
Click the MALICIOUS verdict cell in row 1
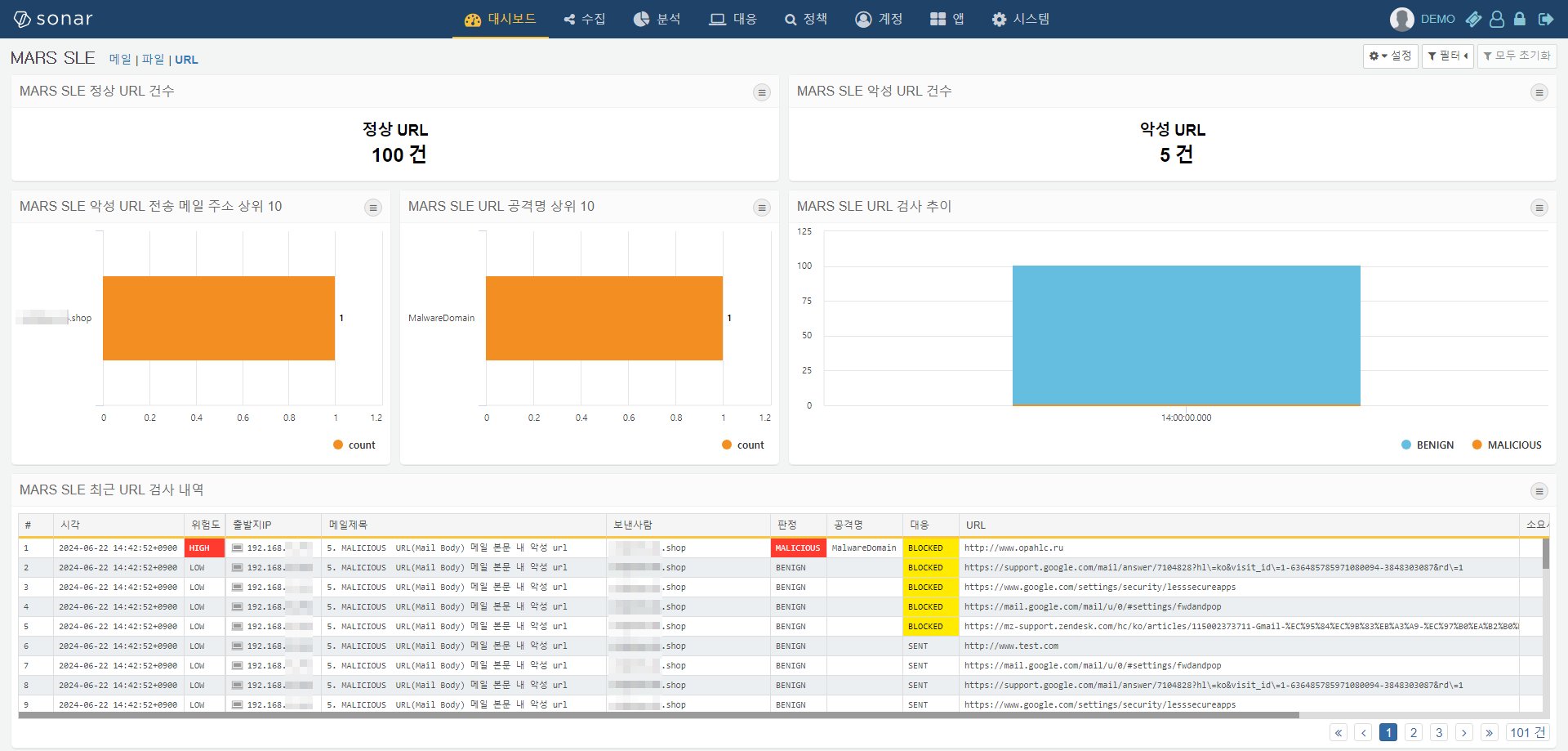pyautogui.click(x=799, y=548)
